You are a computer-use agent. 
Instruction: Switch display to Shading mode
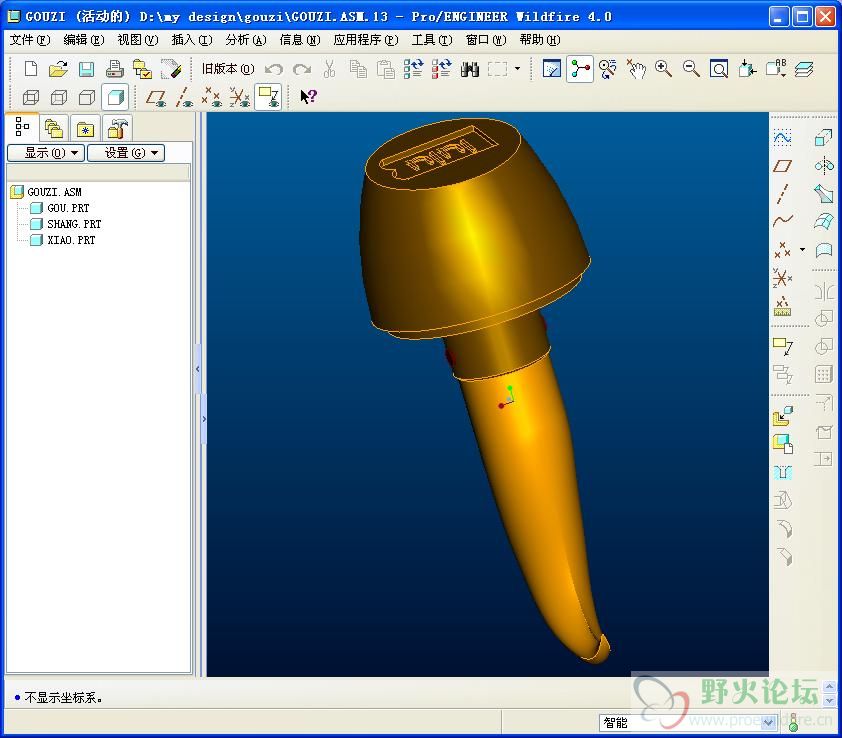pos(115,97)
